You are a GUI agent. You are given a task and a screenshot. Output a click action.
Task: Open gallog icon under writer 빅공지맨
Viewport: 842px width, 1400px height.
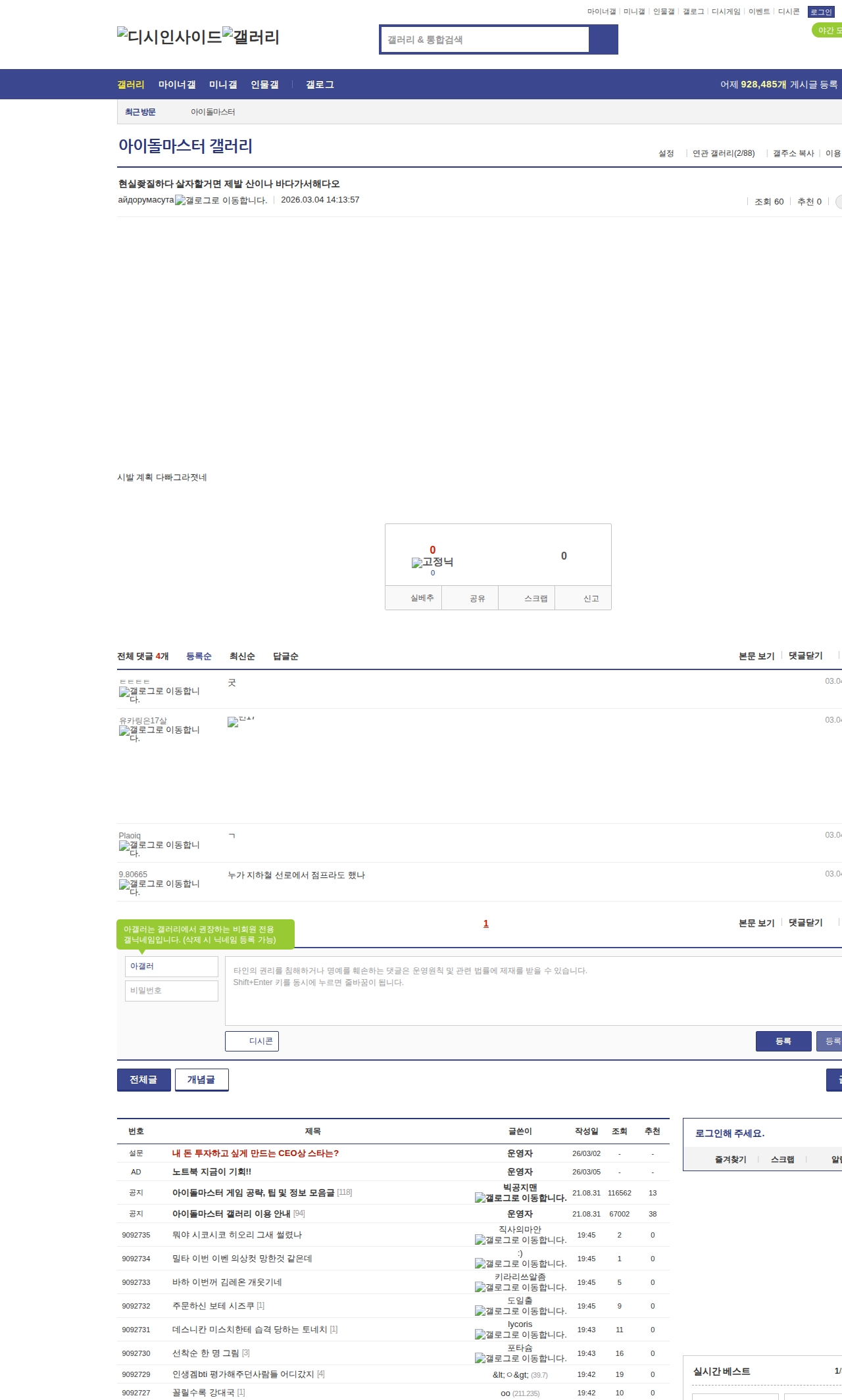coord(521,1198)
